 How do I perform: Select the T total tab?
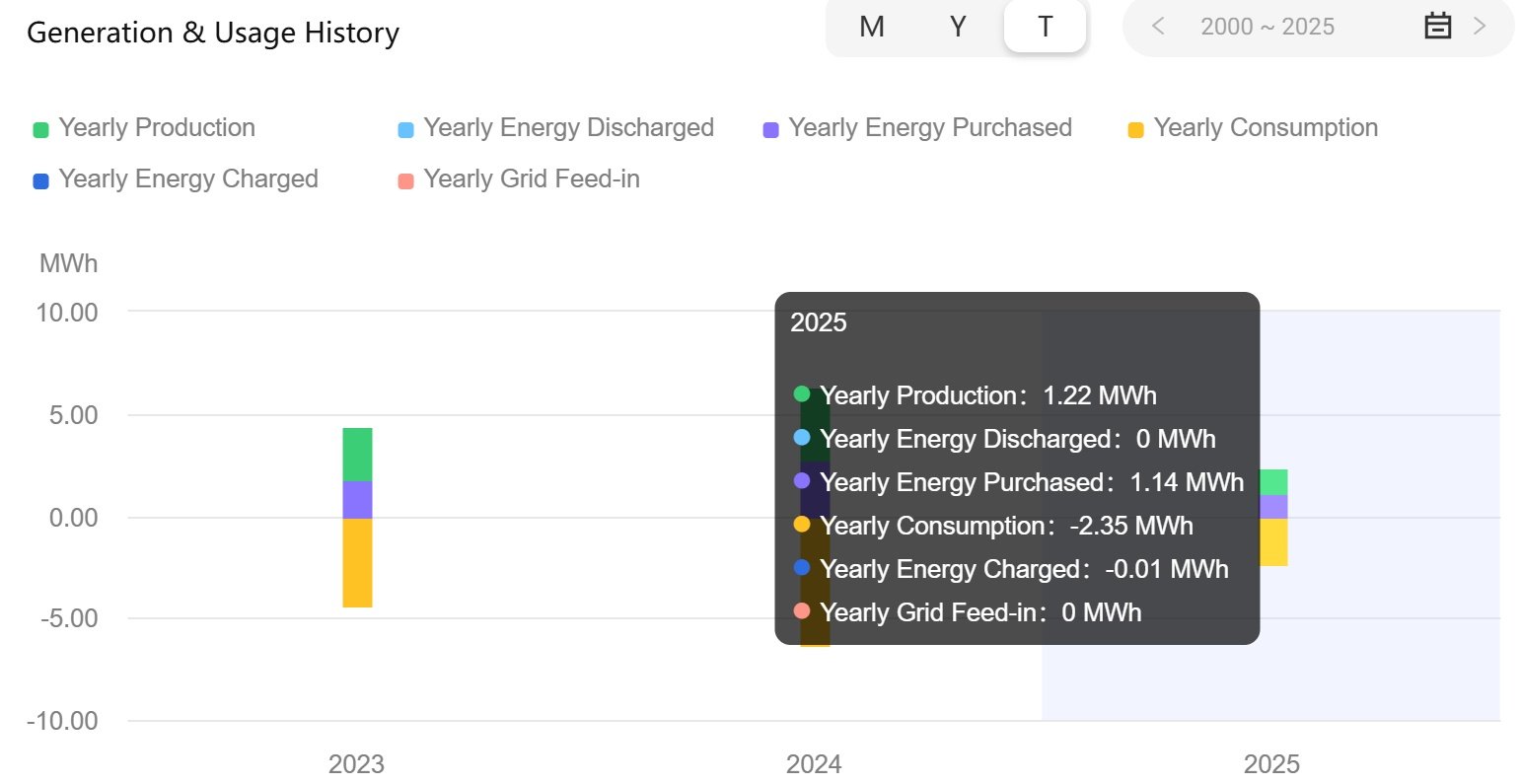pyautogui.click(x=1045, y=27)
